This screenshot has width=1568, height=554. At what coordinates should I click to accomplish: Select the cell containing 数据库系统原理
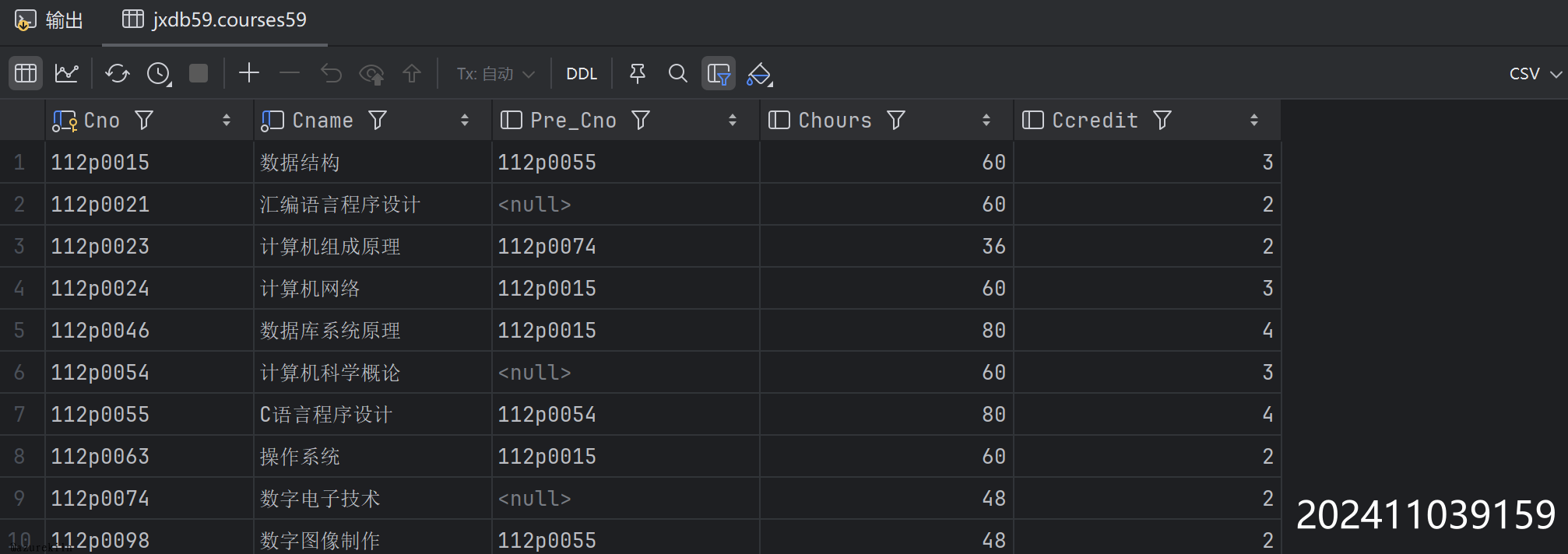330,331
